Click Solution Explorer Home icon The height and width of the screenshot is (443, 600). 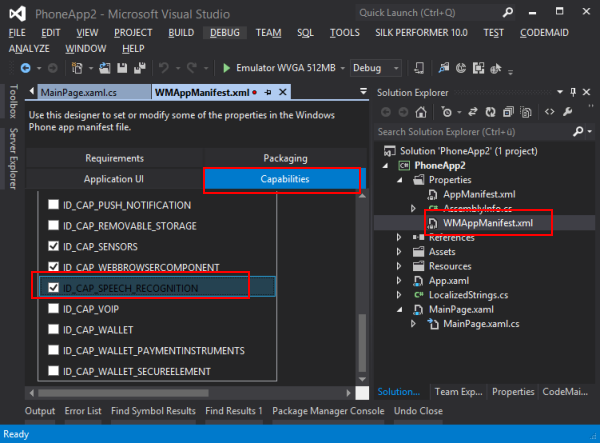coord(421,112)
